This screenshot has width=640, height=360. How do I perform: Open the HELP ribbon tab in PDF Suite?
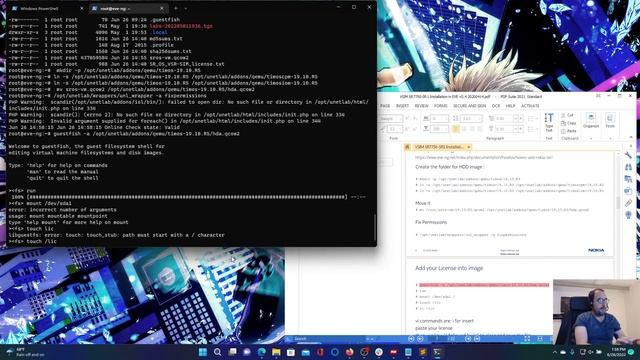510,106
